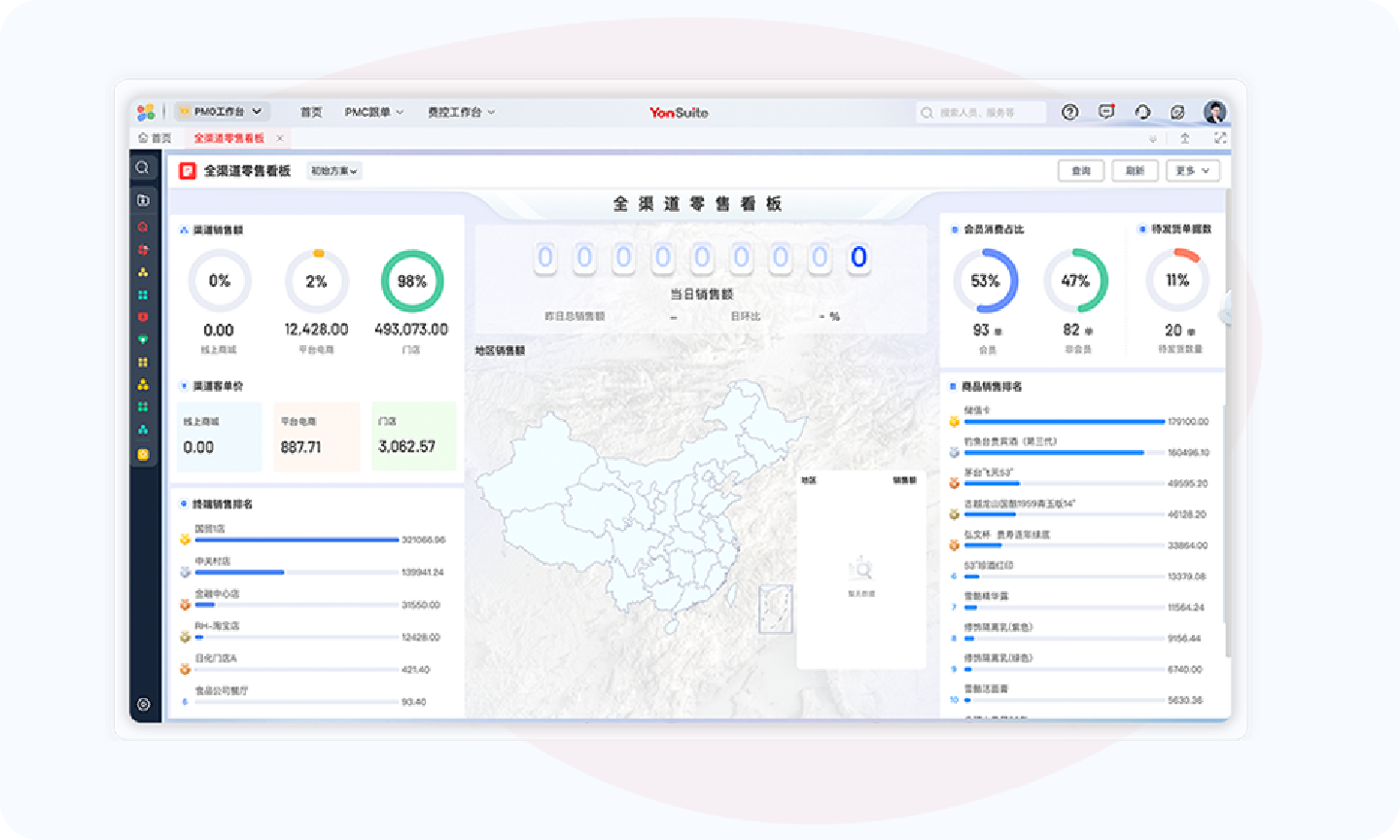Open the help question mark icon
The width and height of the screenshot is (1400, 840).
1069,113
